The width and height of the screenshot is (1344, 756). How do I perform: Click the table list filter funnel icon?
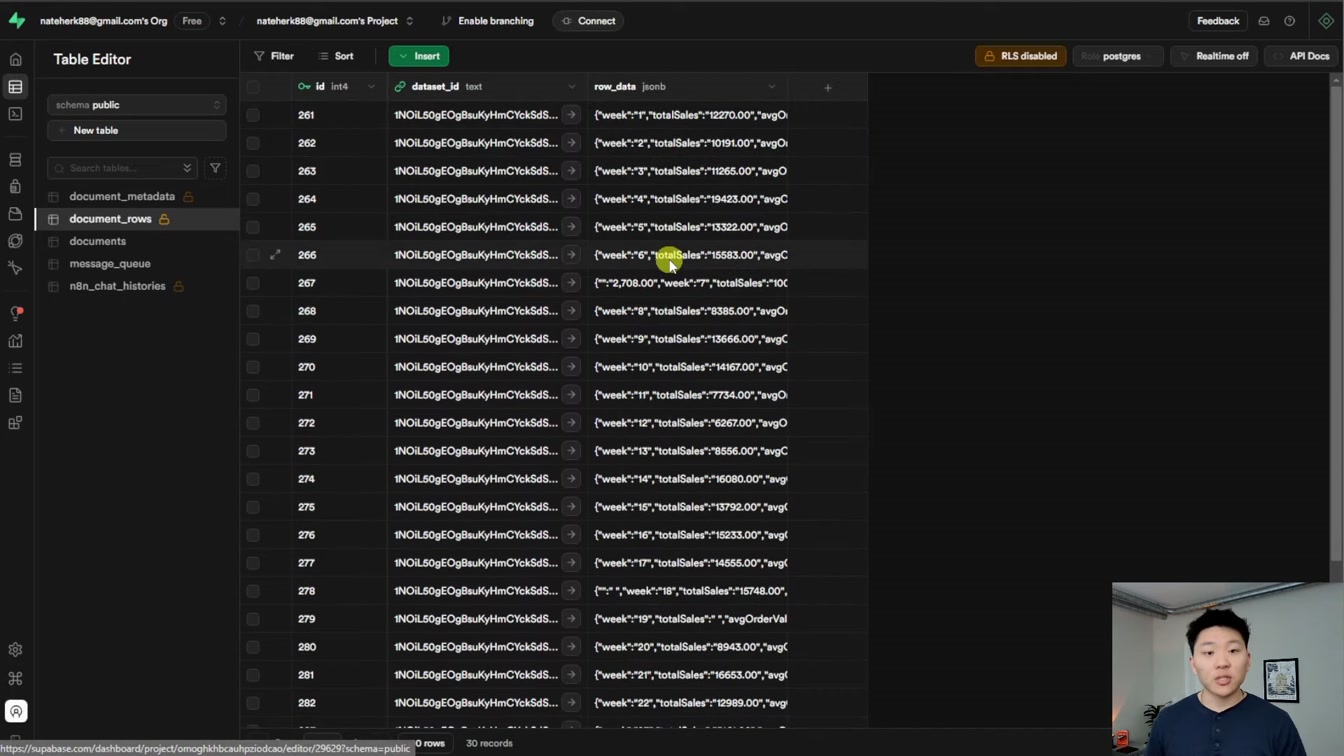pos(215,168)
